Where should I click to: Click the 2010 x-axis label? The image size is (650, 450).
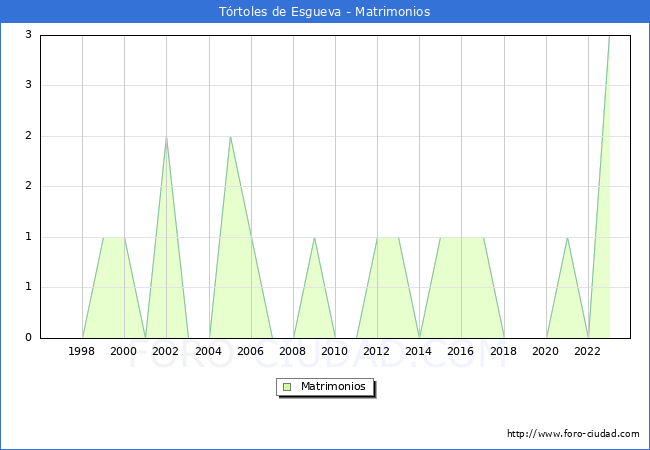[335, 351]
